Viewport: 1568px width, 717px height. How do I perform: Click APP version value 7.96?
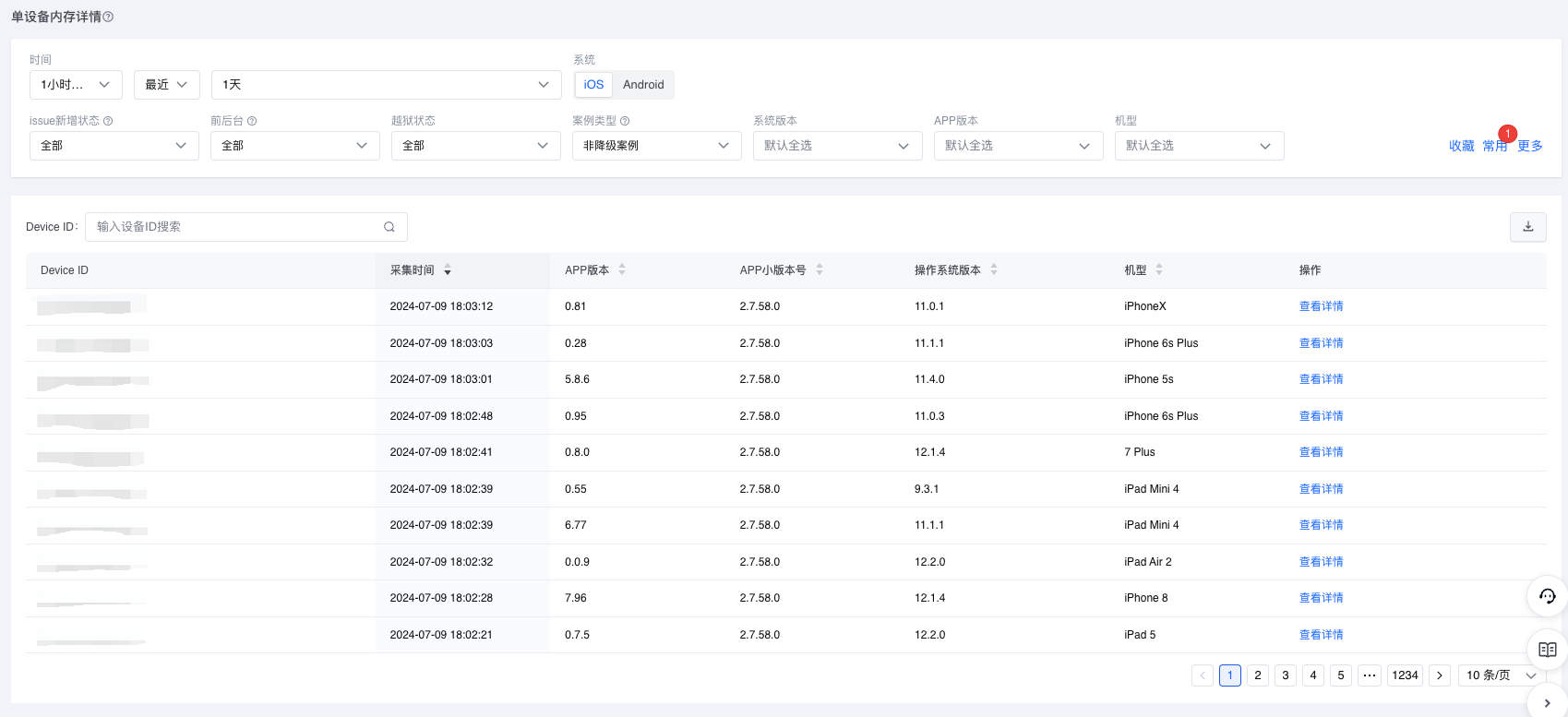pos(576,598)
